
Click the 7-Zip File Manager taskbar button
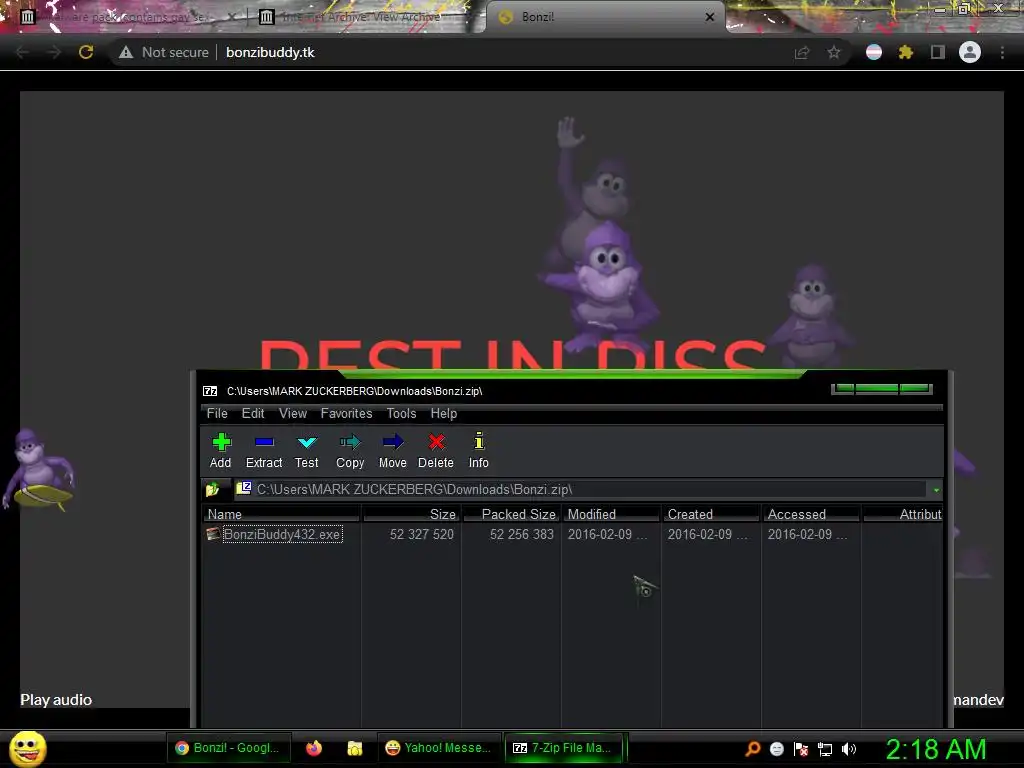(563, 748)
